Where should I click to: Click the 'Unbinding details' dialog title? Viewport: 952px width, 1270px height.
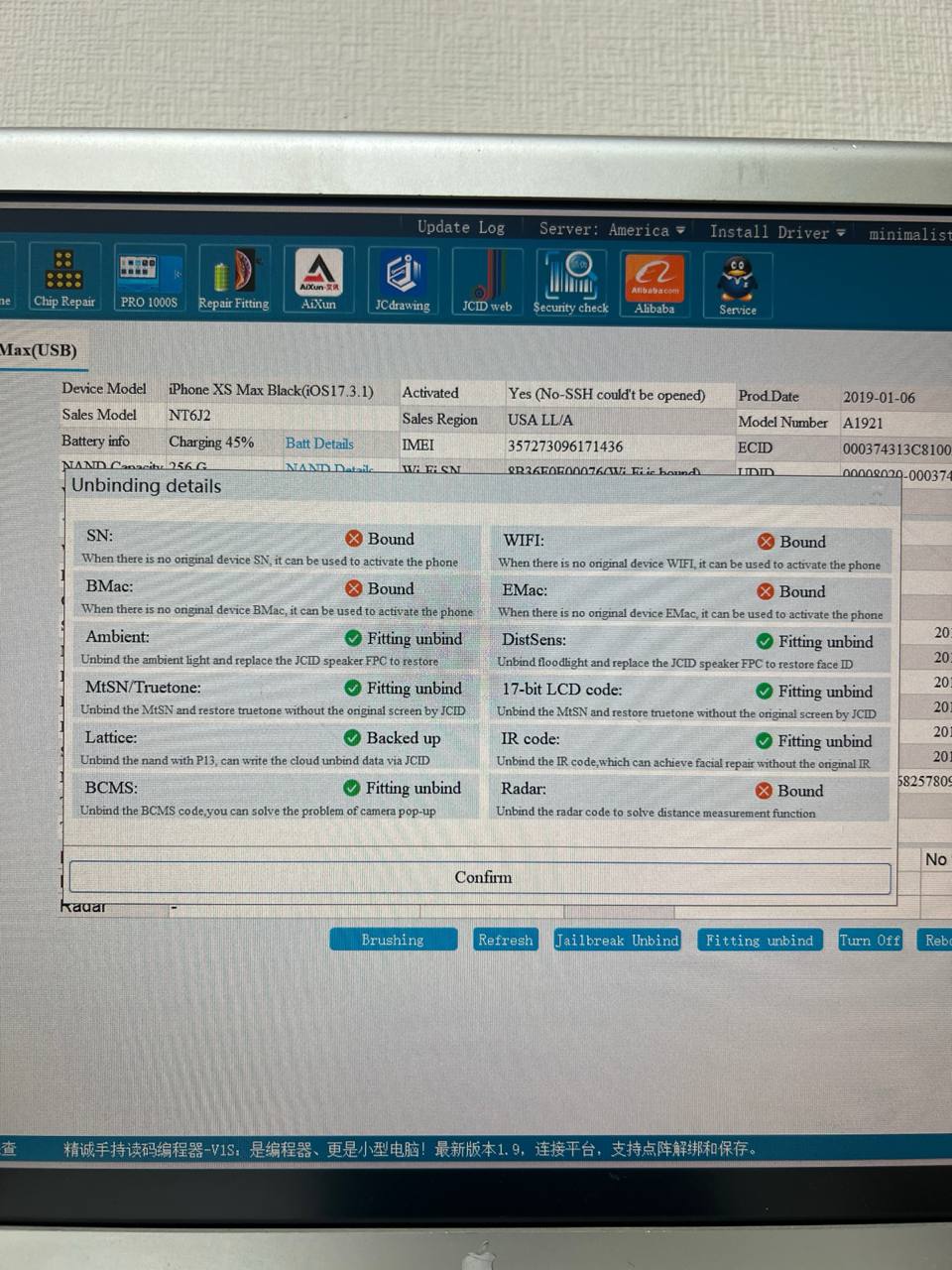point(147,486)
